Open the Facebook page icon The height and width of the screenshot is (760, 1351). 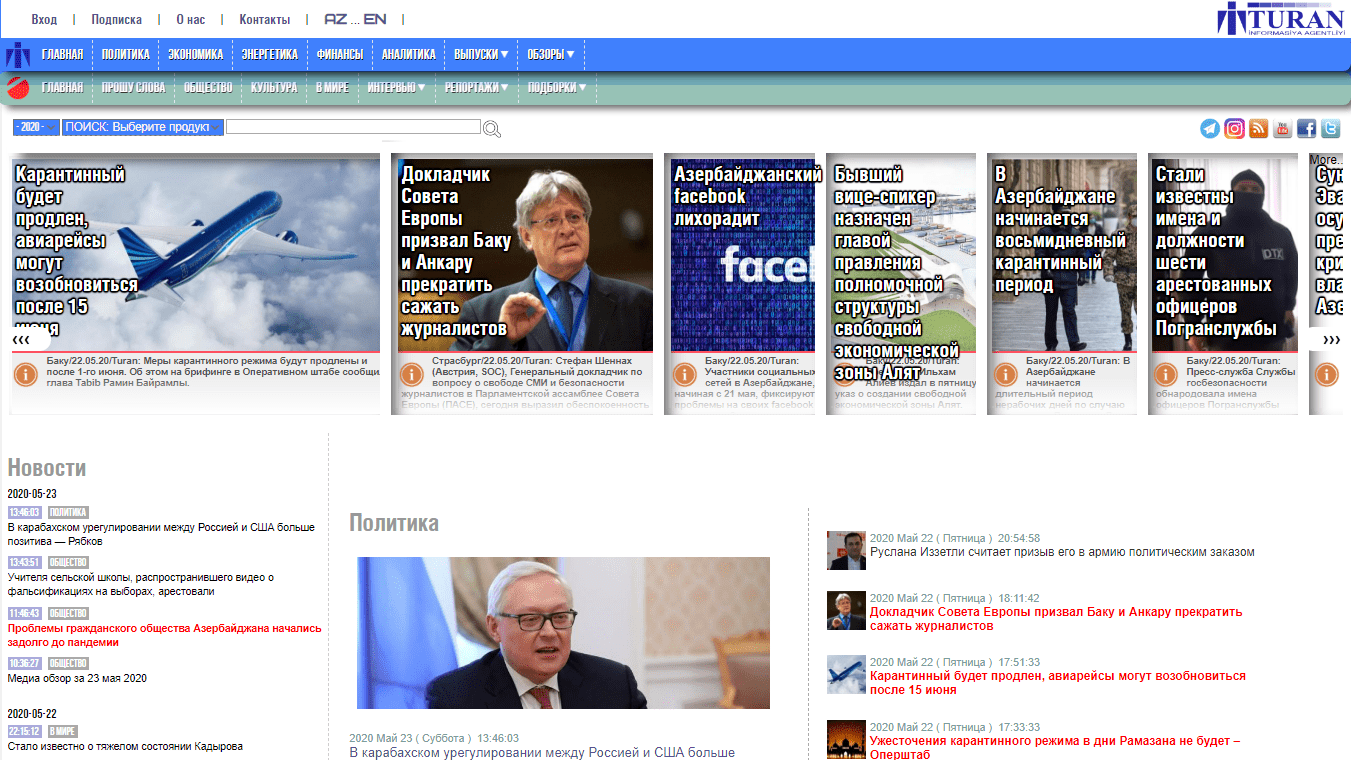point(1306,128)
